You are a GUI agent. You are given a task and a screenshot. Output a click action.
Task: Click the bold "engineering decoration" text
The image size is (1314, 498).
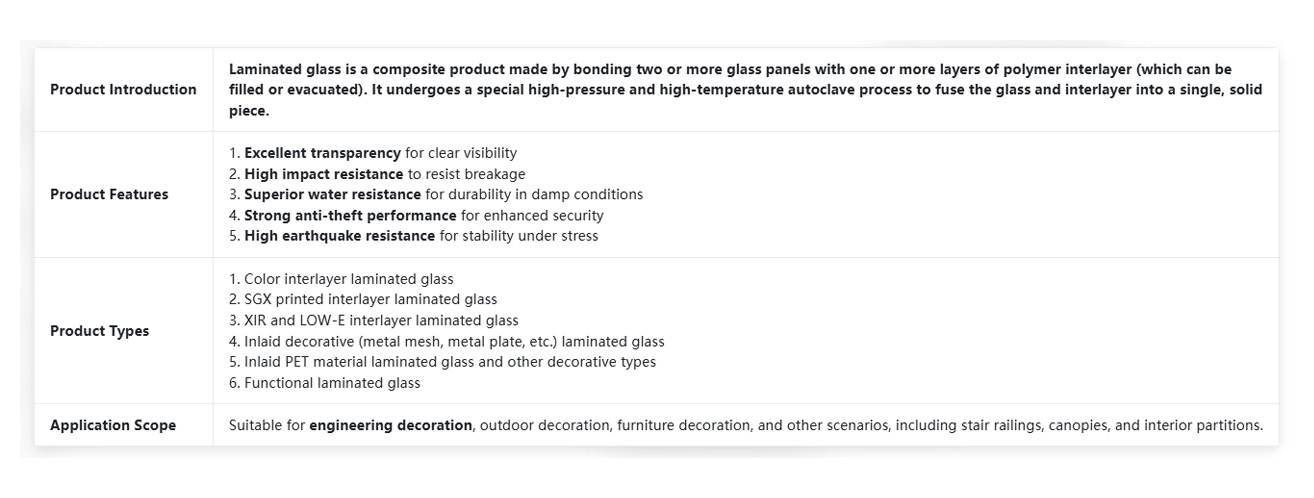[x=390, y=426]
